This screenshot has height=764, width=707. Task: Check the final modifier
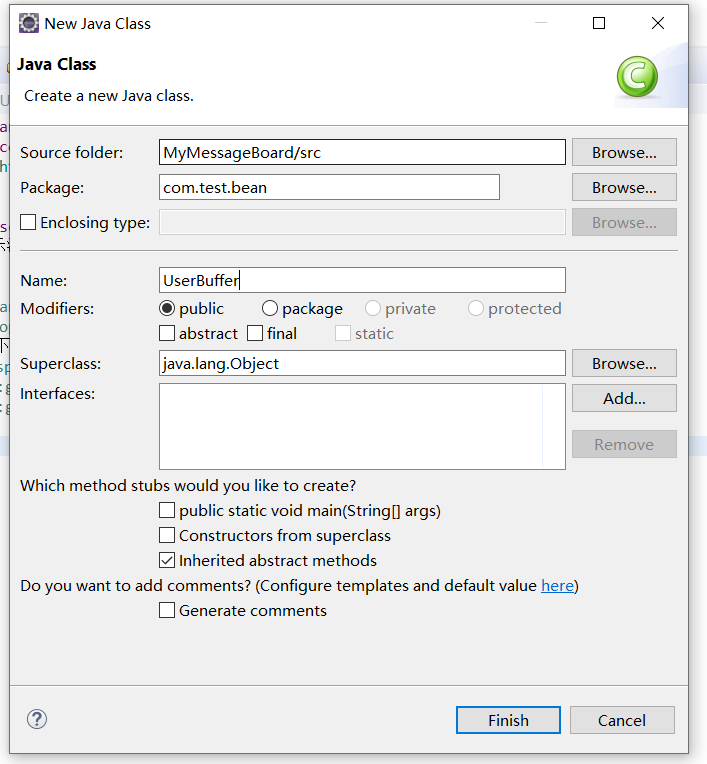coord(255,333)
